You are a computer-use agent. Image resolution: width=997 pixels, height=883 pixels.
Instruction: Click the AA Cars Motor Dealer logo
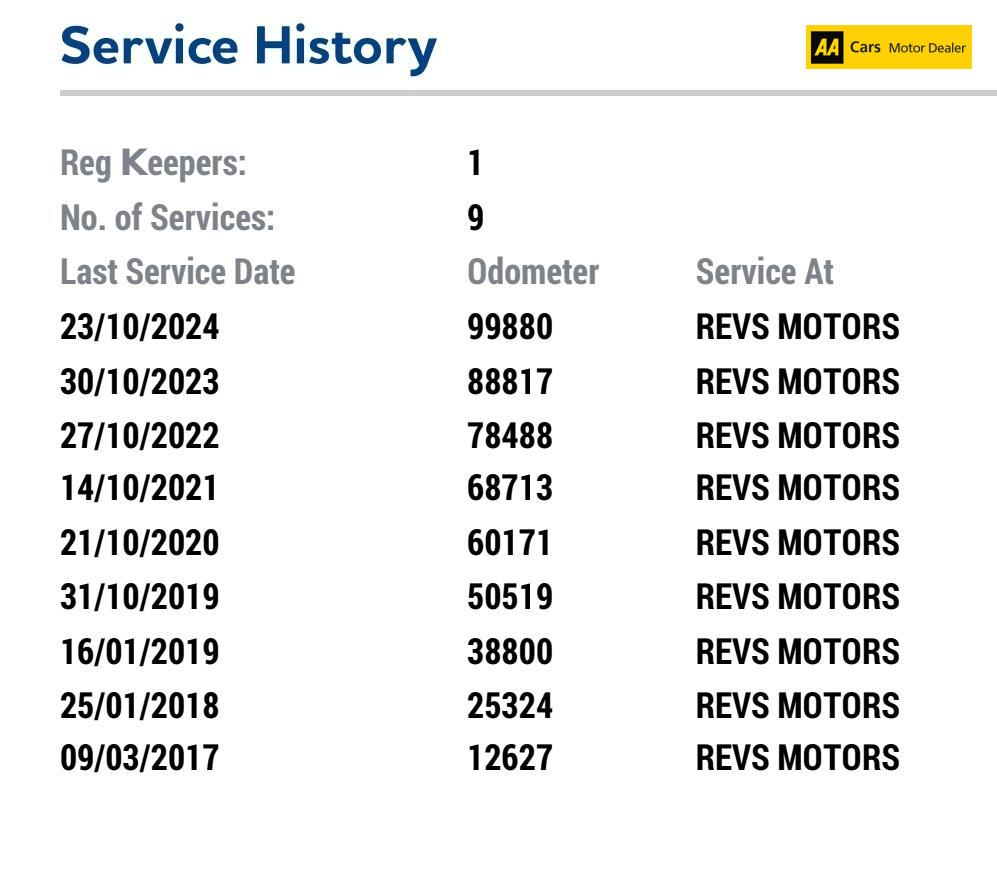click(888, 47)
